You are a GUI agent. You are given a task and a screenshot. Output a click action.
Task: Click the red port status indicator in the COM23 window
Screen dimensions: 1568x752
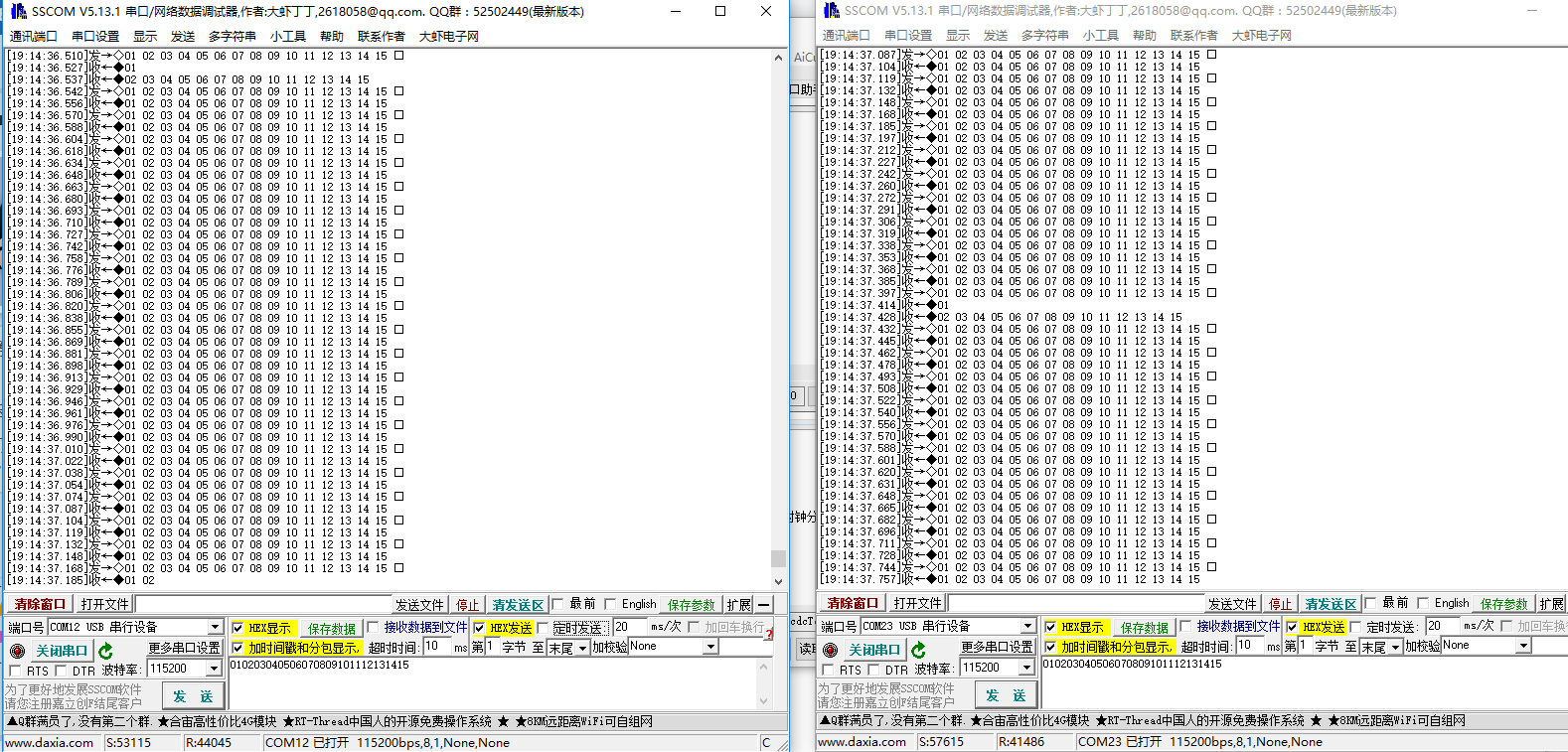coord(830,650)
